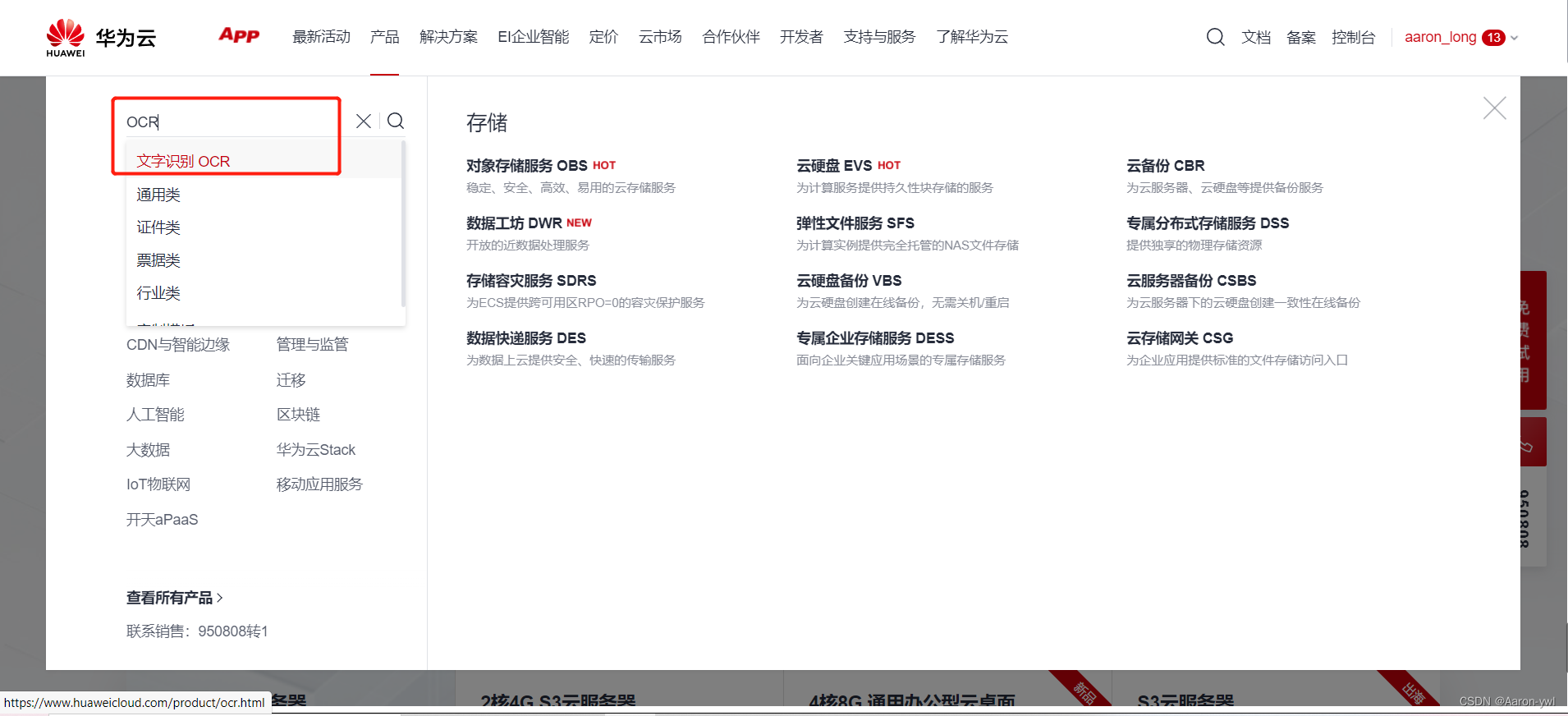Open 数据工坊 DWR product
The image size is (1568, 716).
tap(514, 223)
